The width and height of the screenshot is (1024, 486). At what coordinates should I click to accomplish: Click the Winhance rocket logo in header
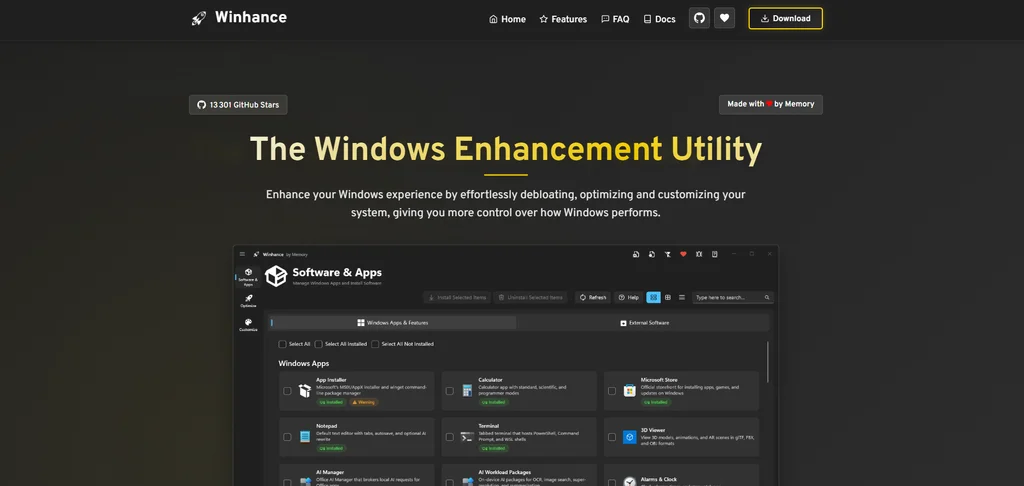pyautogui.click(x=199, y=18)
